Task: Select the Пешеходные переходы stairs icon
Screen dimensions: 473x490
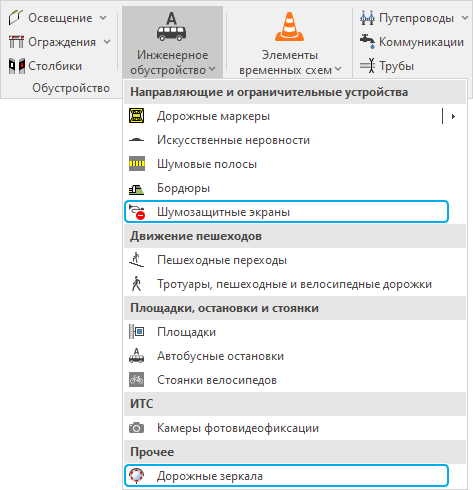Action: coord(137,260)
